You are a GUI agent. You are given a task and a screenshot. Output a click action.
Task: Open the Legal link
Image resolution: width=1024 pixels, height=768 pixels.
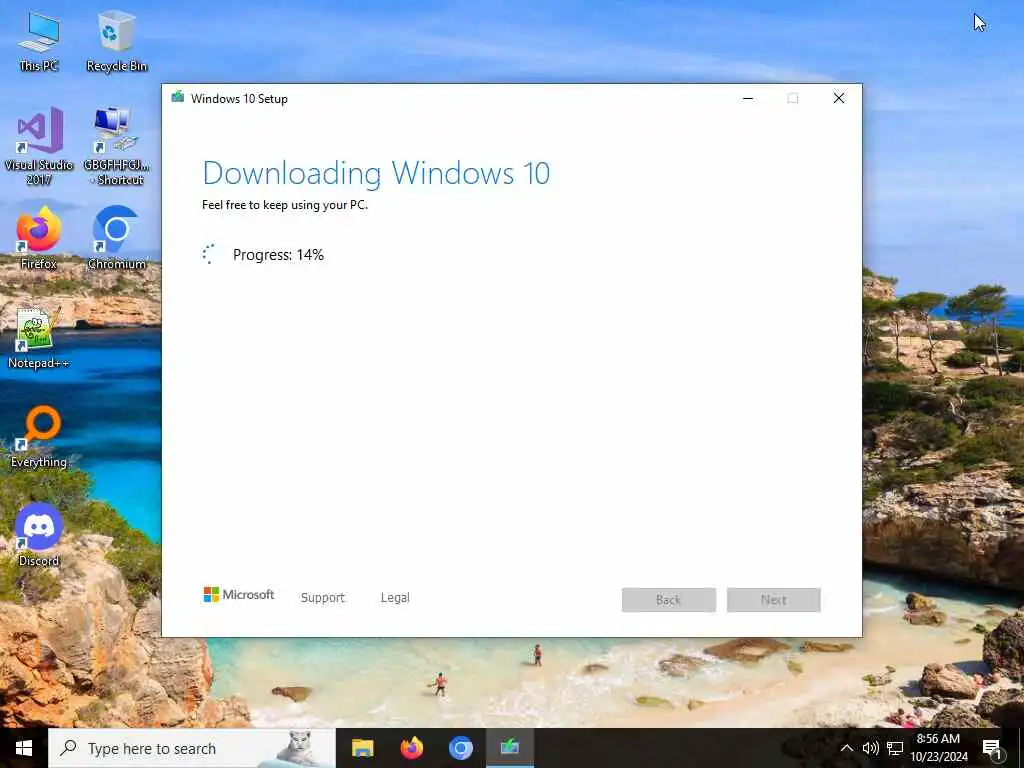395,598
